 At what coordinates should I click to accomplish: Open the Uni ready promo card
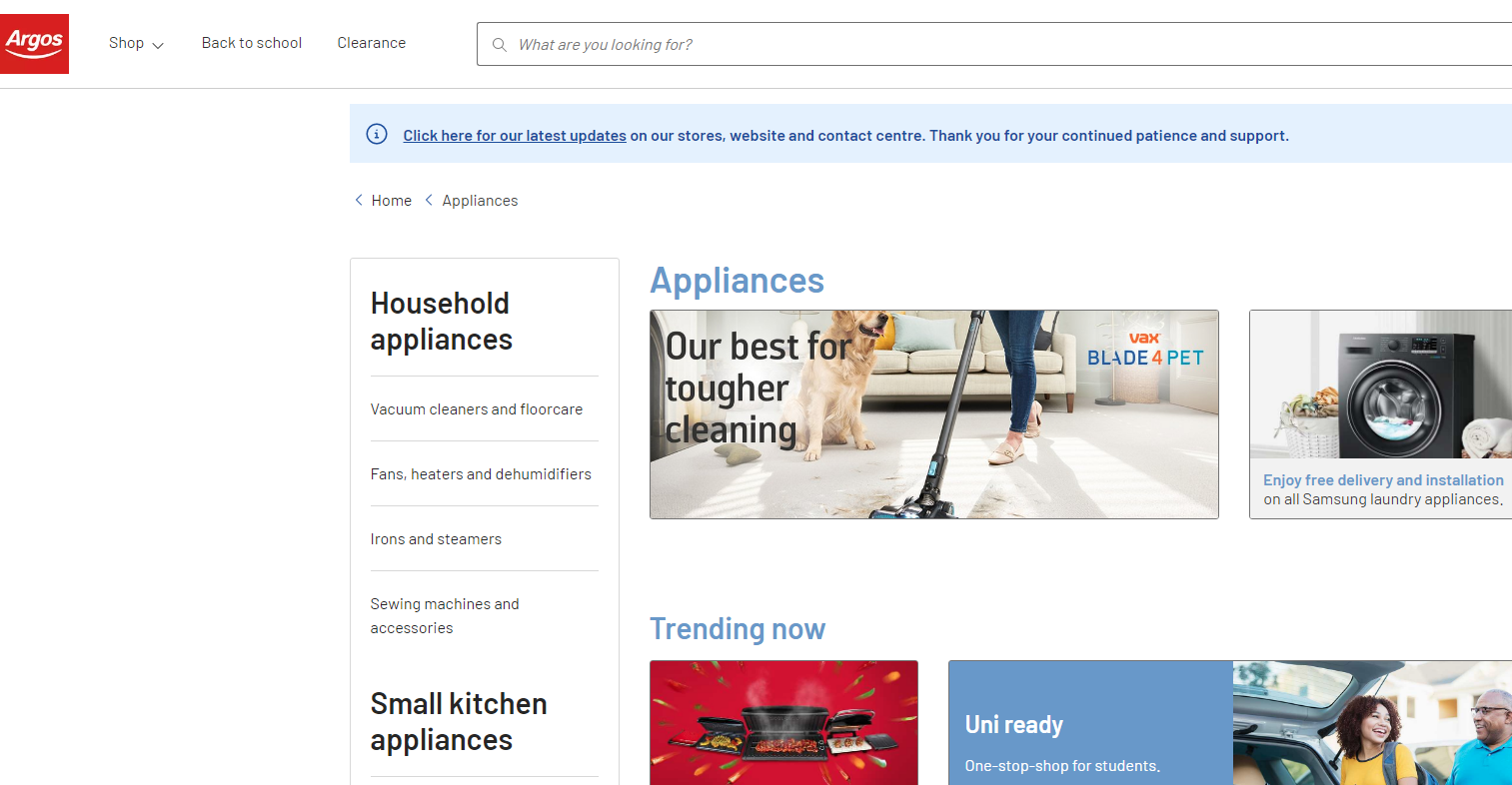[x=1230, y=723]
